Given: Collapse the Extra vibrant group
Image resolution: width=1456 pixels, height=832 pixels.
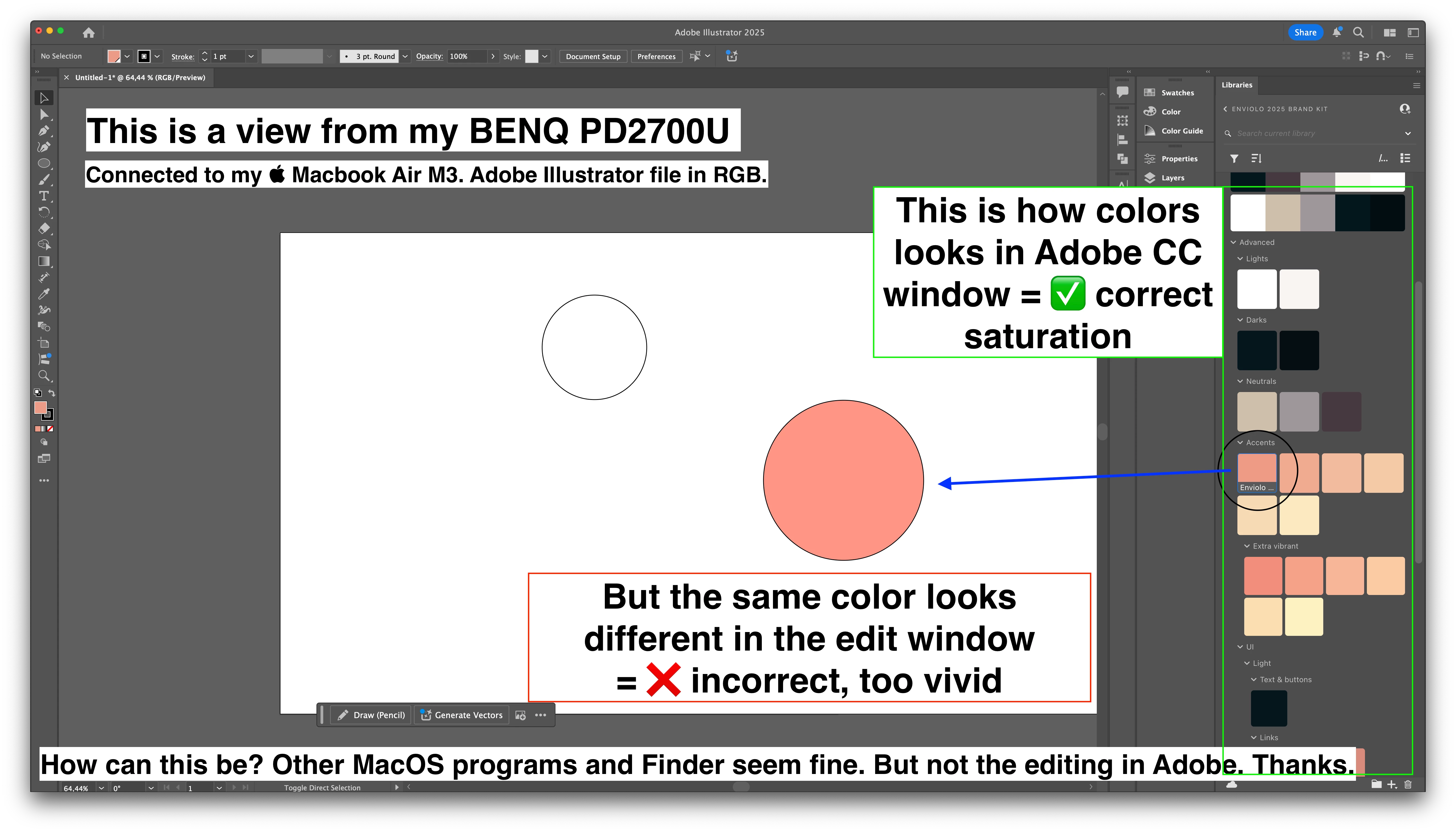Looking at the screenshot, I should point(1247,546).
